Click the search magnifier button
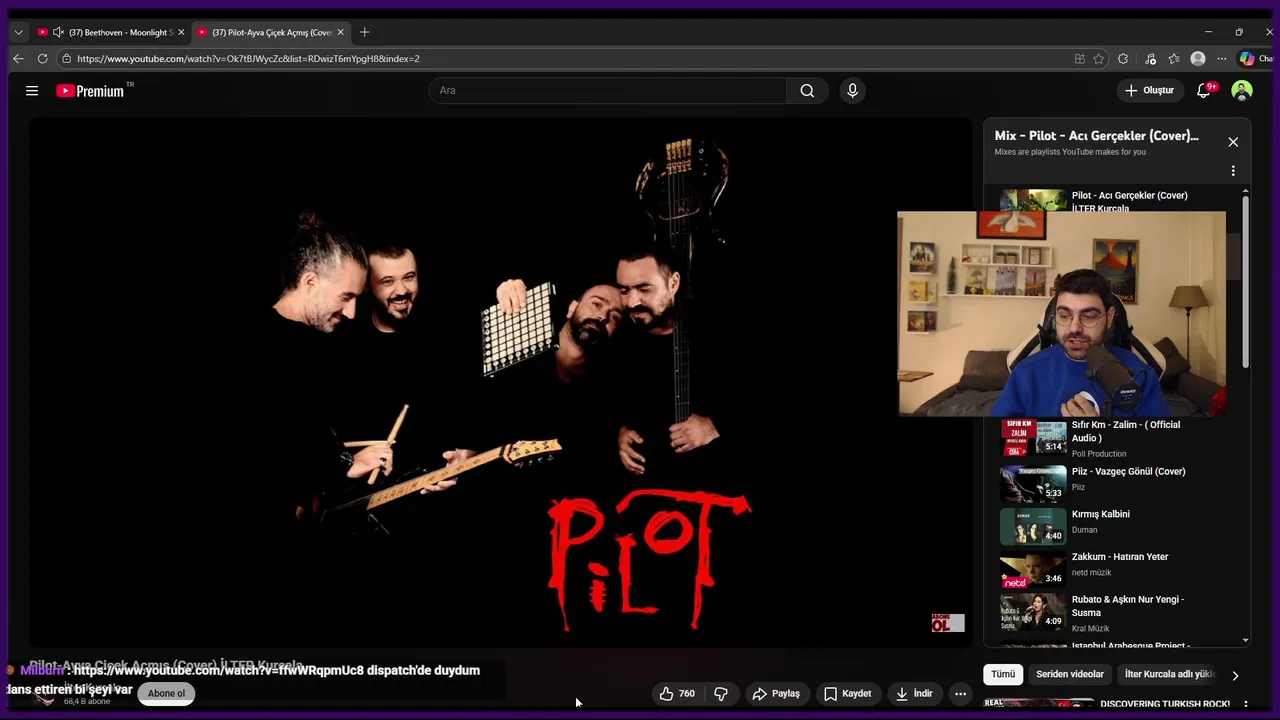This screenshot has width=1280, height=720. coord(807,91)
